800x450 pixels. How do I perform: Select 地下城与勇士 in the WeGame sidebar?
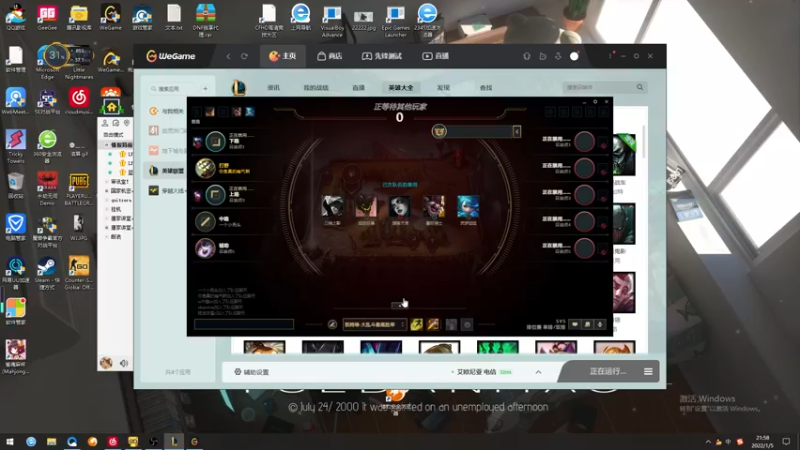coord(166,151)
